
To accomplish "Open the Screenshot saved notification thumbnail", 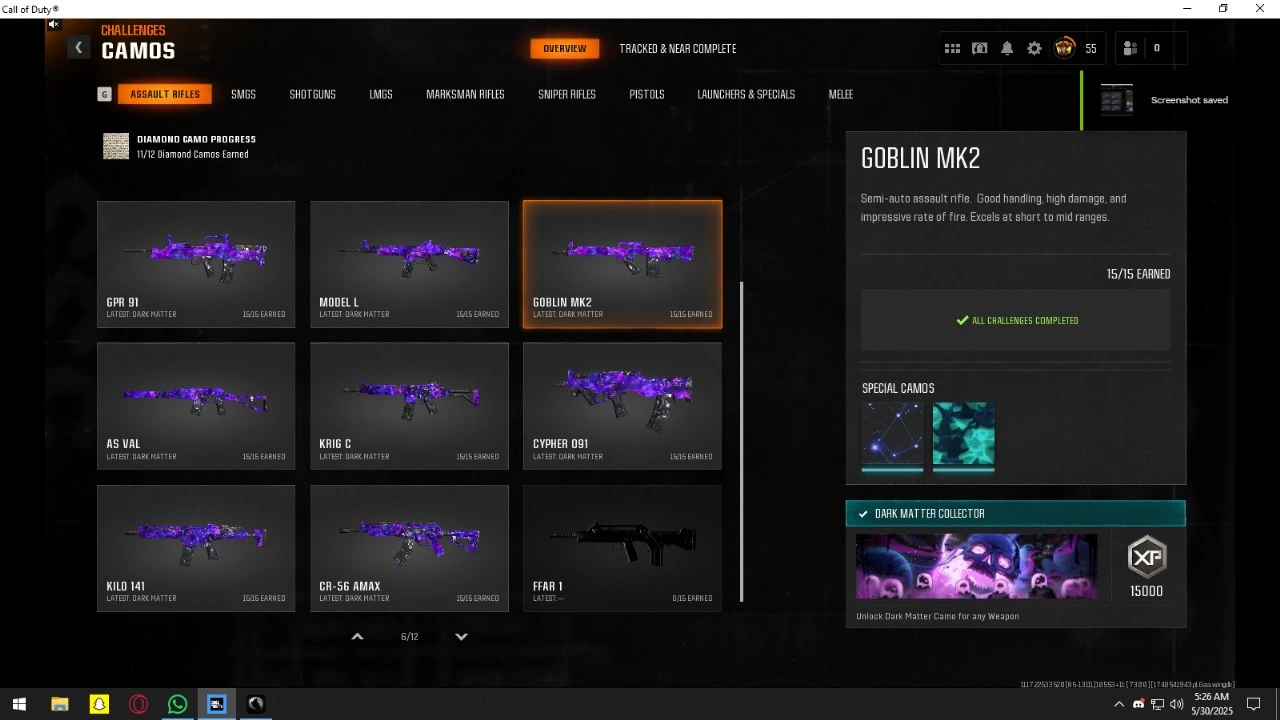I will 1117,100.
